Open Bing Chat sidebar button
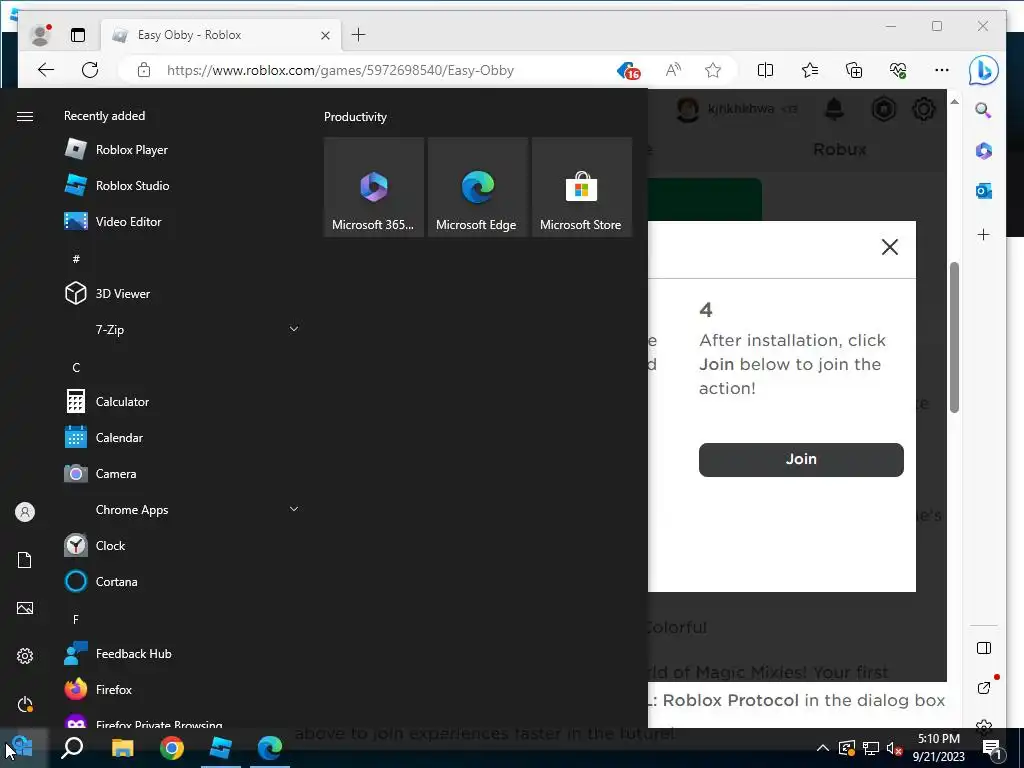The image size is (1024, 768). (984, 71)
